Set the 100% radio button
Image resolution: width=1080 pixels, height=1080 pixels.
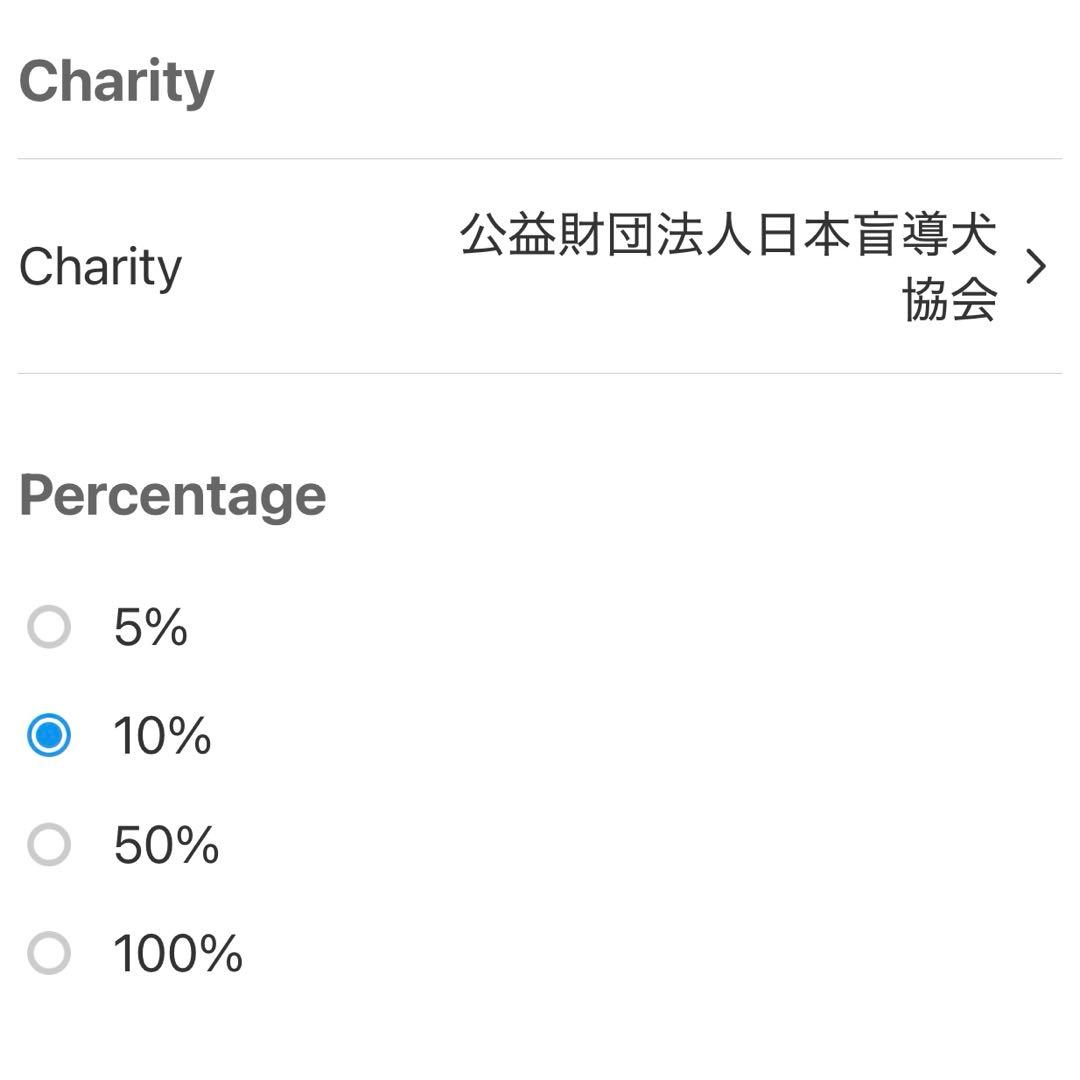tap(49, 953)
